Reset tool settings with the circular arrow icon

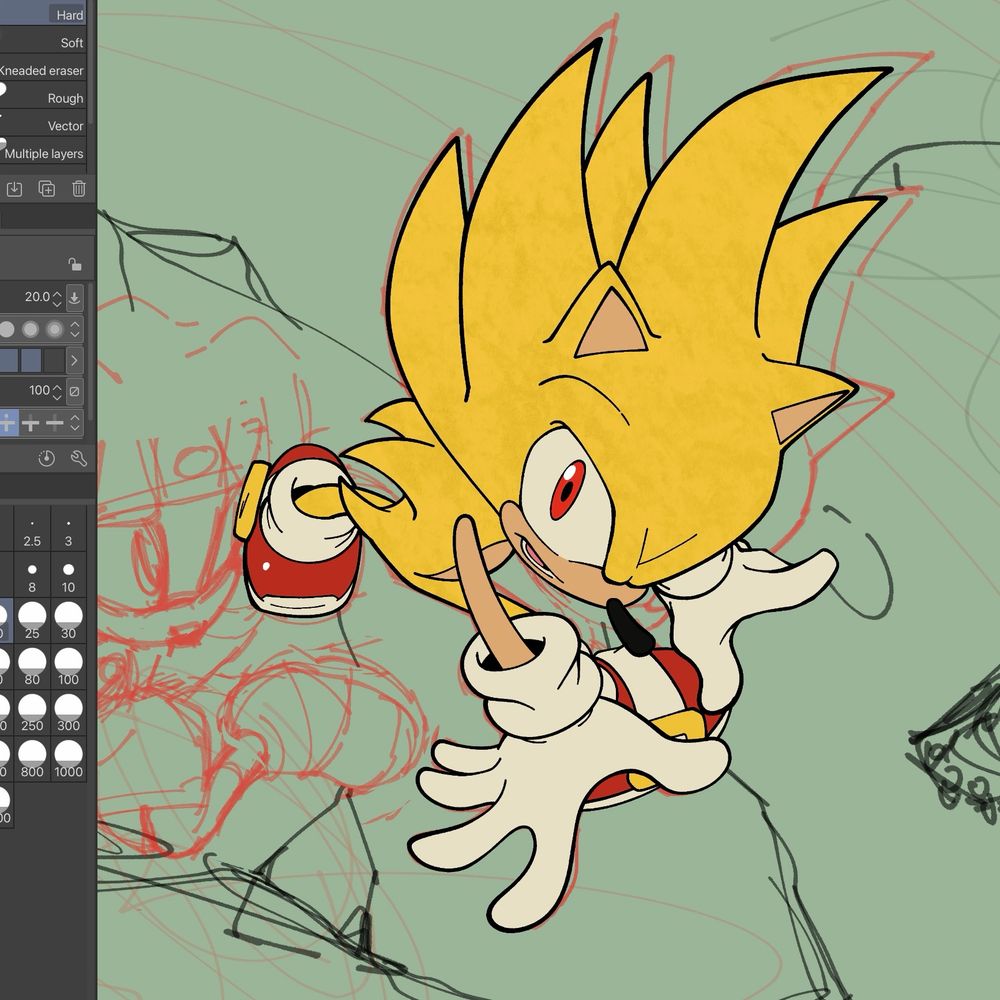click(x=47, y=458)
